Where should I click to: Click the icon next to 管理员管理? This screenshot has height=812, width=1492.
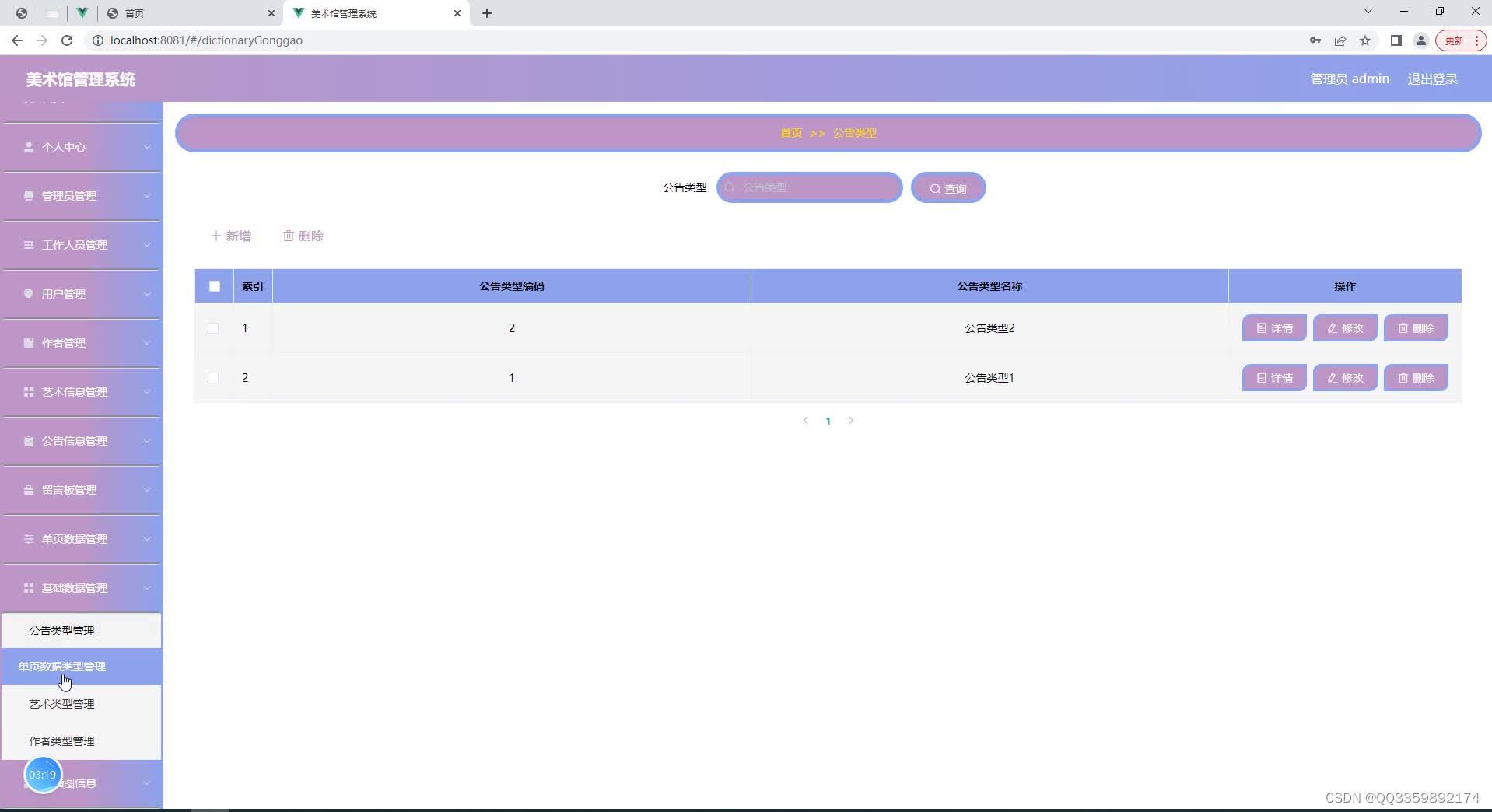29,196
